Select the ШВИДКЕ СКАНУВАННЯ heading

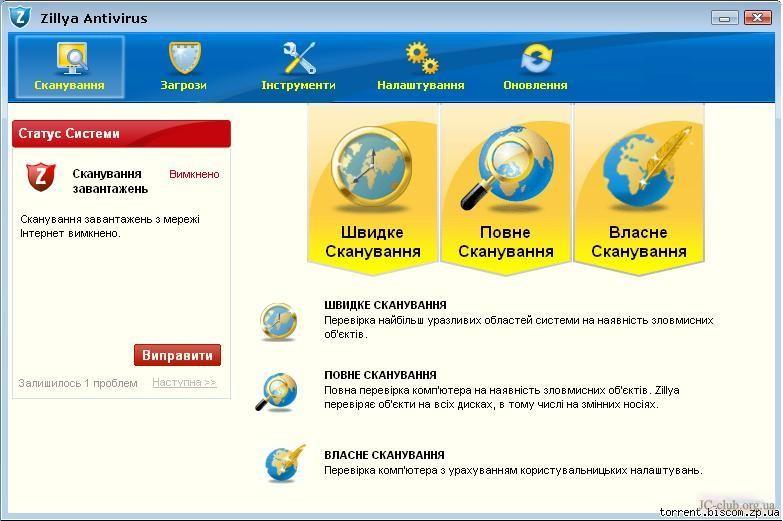[385, 305]
